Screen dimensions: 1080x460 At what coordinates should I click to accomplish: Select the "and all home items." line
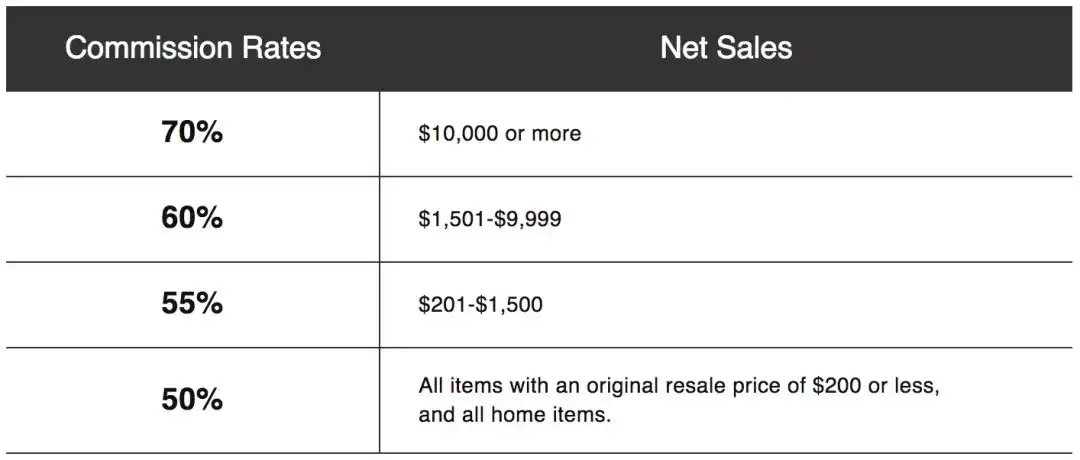pos(515,416)
